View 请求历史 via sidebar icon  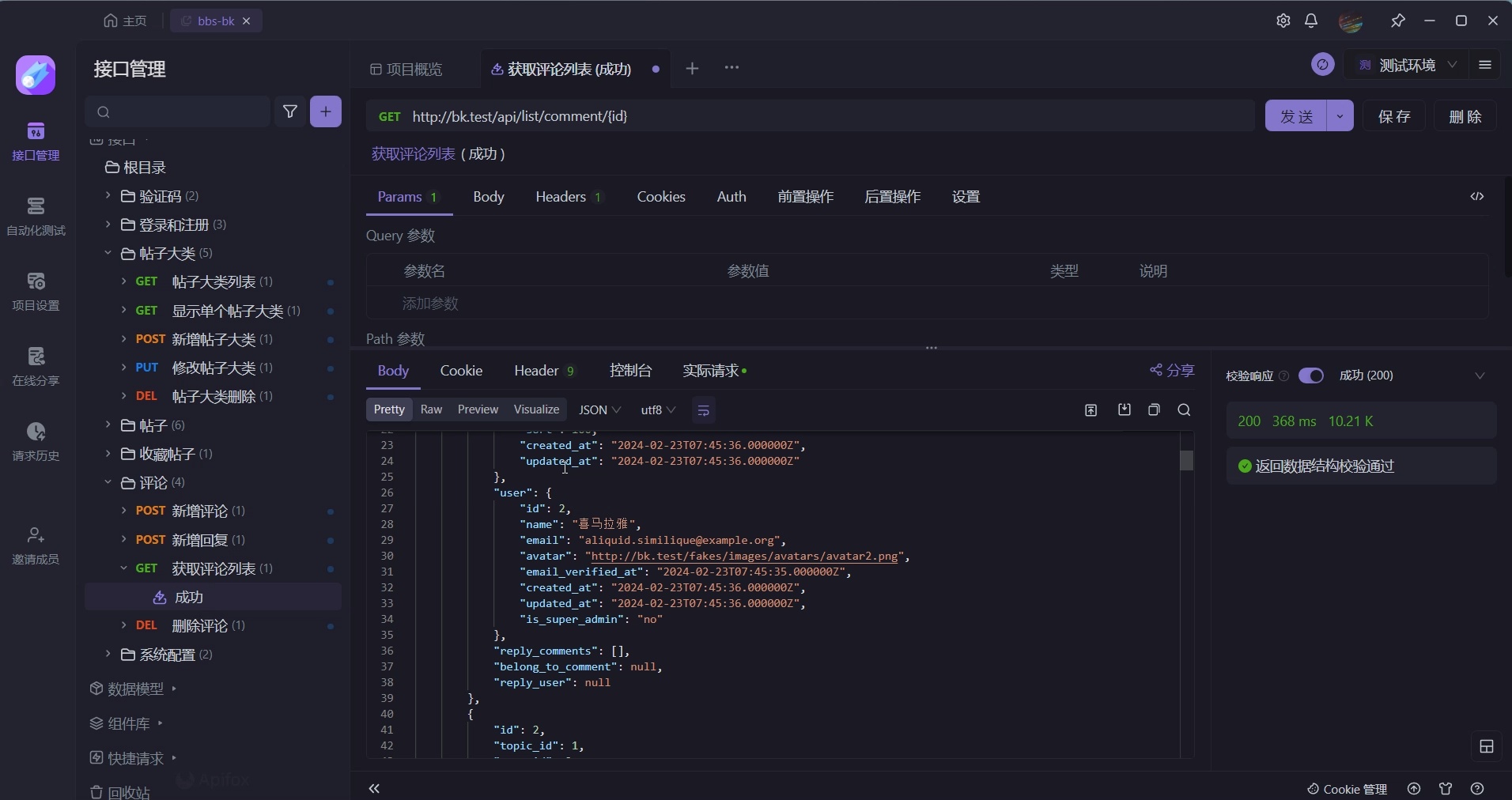pyautogui.click(x=36, y=443)
